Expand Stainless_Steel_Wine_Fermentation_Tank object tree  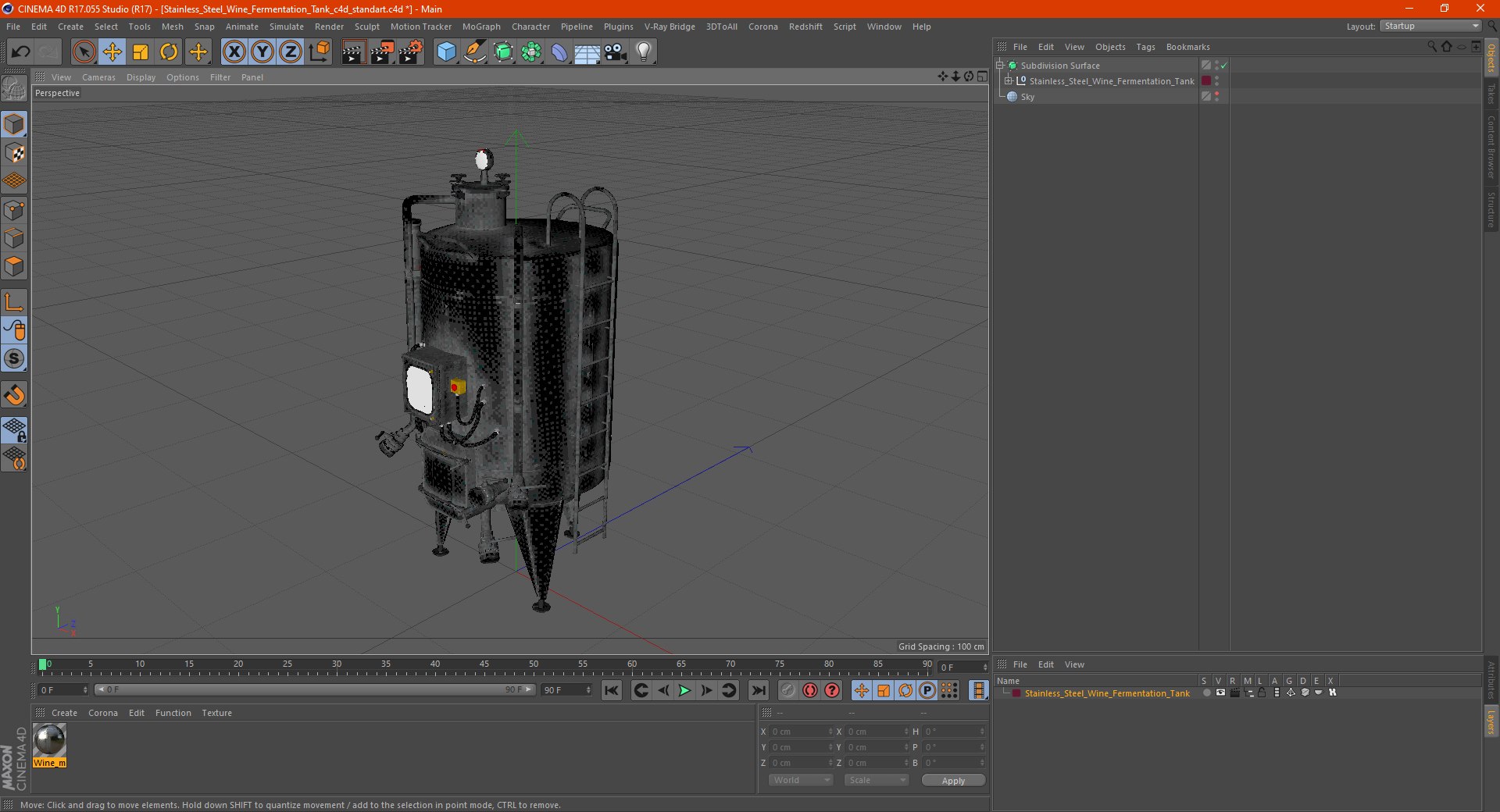(x=1009, y=81)
